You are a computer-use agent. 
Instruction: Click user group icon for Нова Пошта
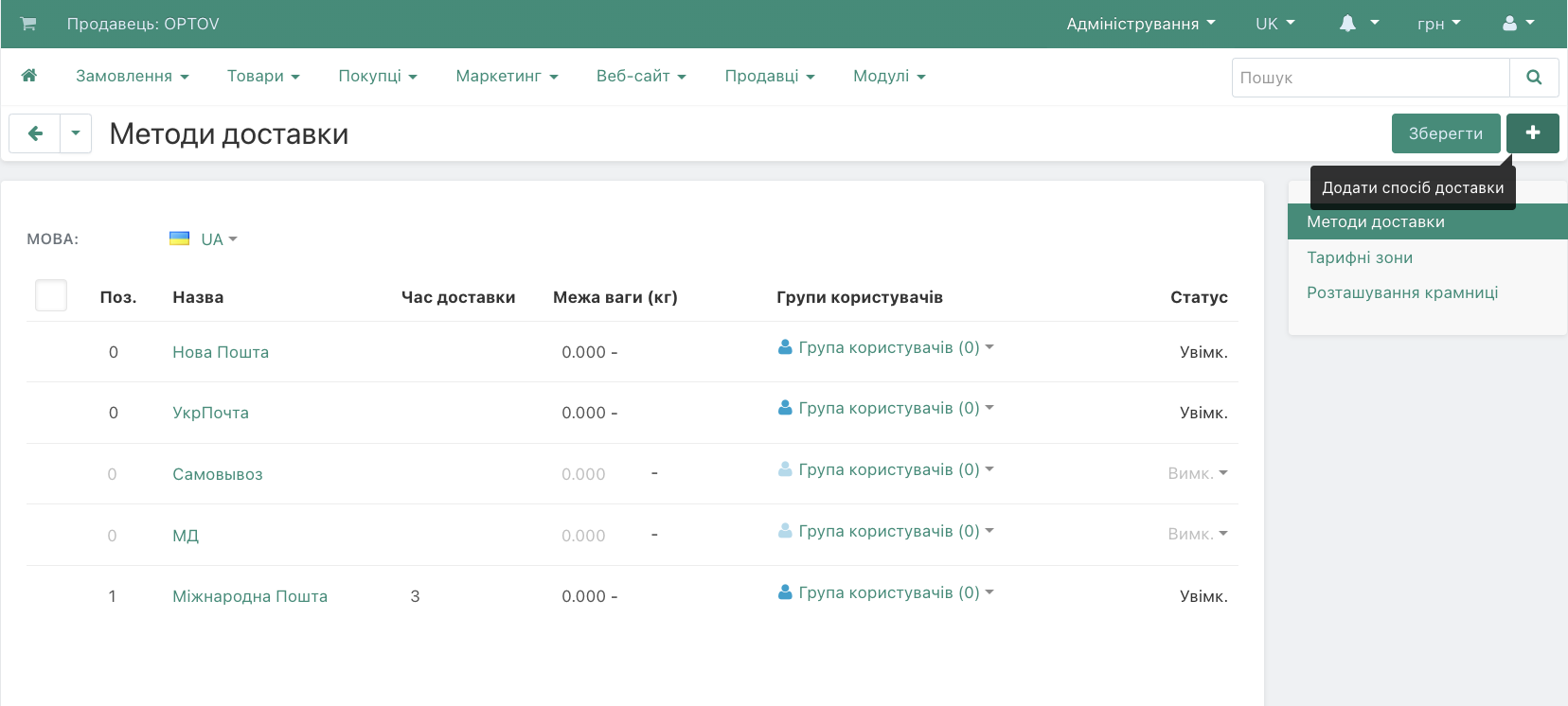click(785, 347)
